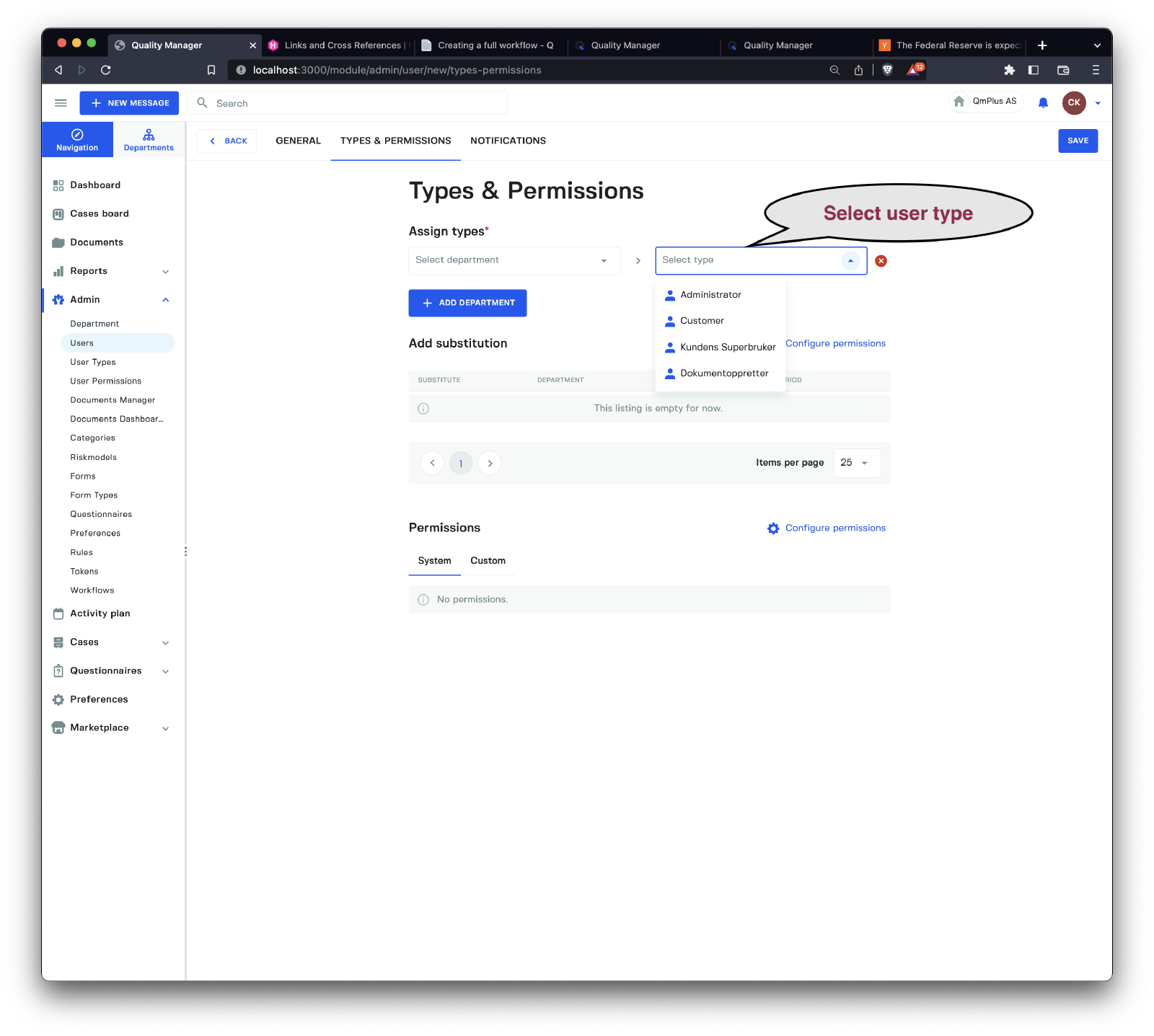This screenshot has width=1154, height=1036.
Task: Switch to Custom permissions tab
Action: pos(488,561)
